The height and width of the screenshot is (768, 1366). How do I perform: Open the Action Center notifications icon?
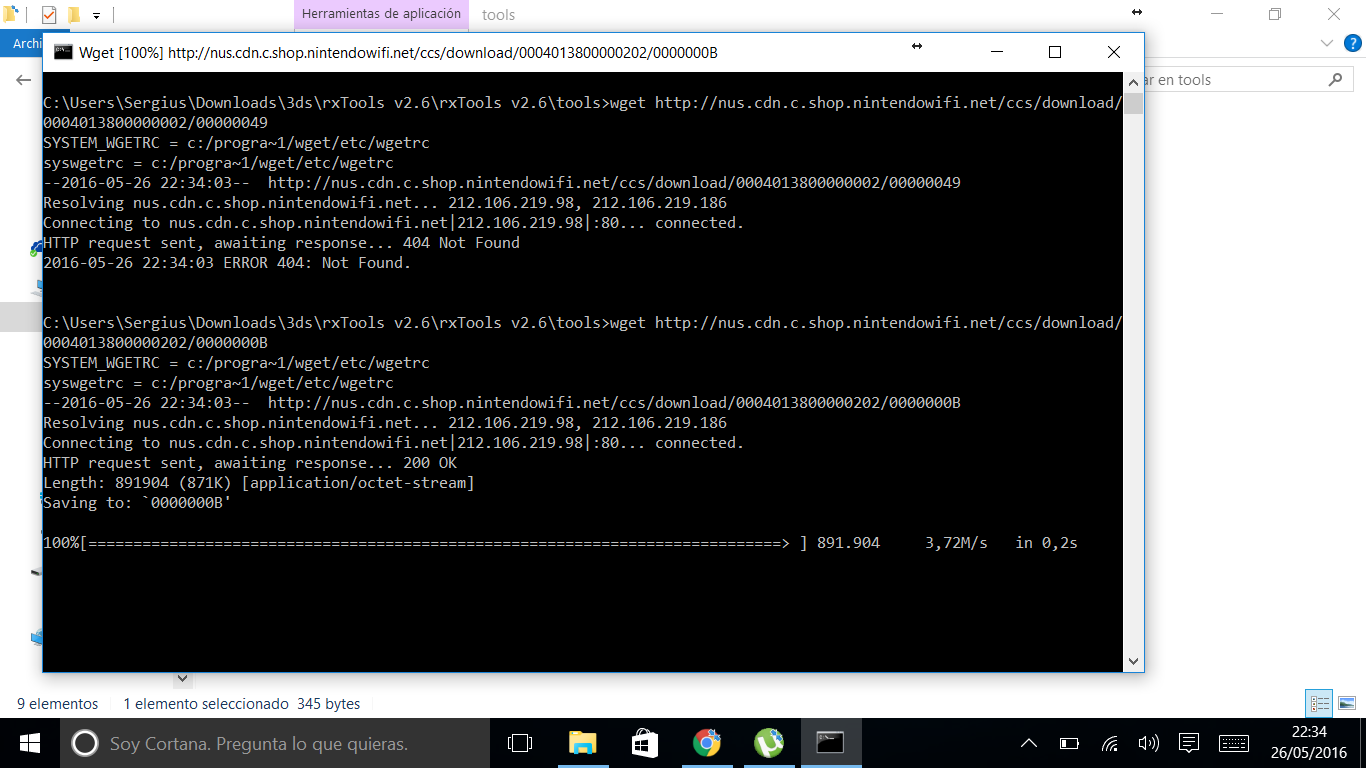coord(1189,743)
